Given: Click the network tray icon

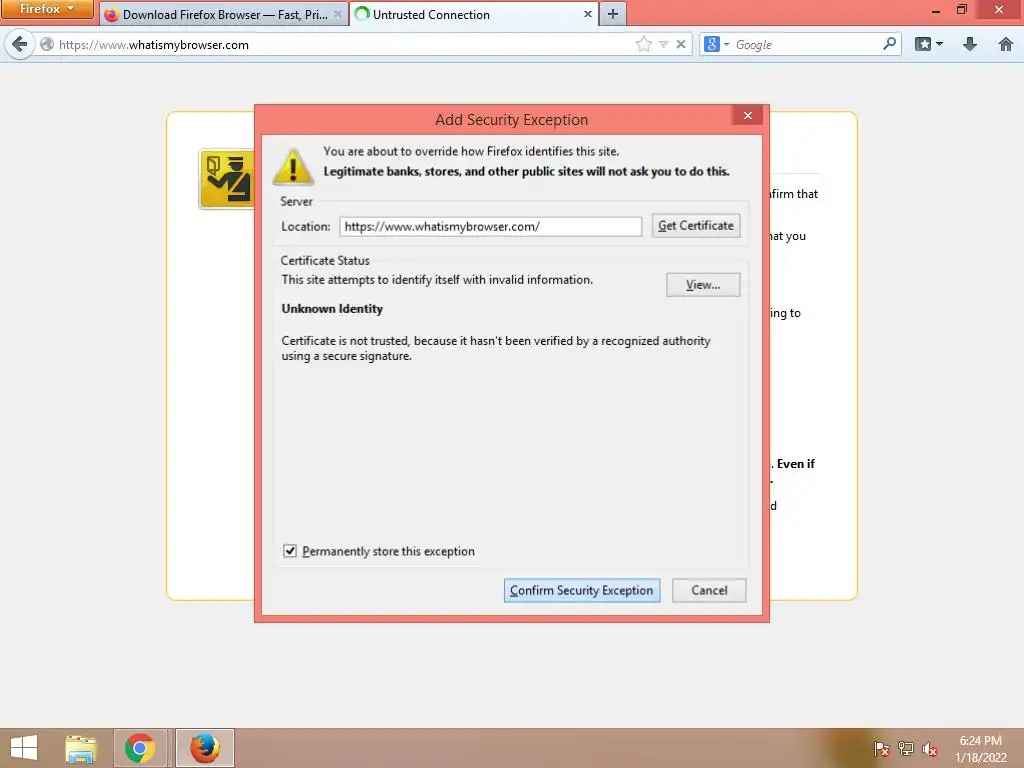Looking at the screenshot, I should (906, 748).
